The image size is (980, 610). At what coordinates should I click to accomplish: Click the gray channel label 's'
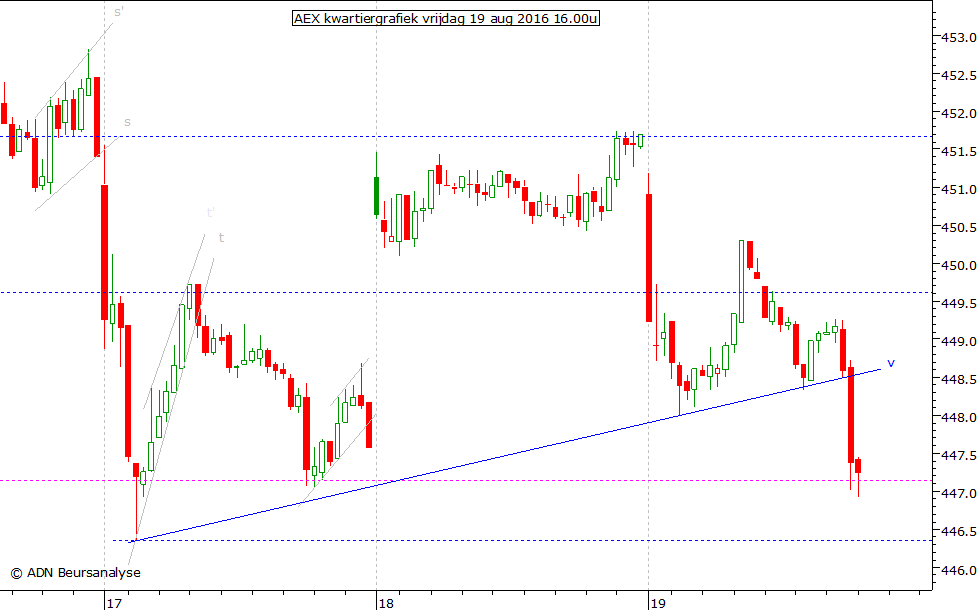(x=128, y=122)
